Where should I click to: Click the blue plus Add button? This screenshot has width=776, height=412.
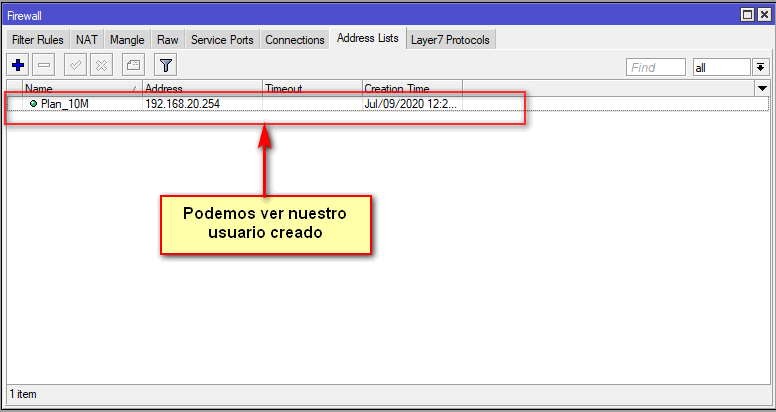[x=18, y=65]
